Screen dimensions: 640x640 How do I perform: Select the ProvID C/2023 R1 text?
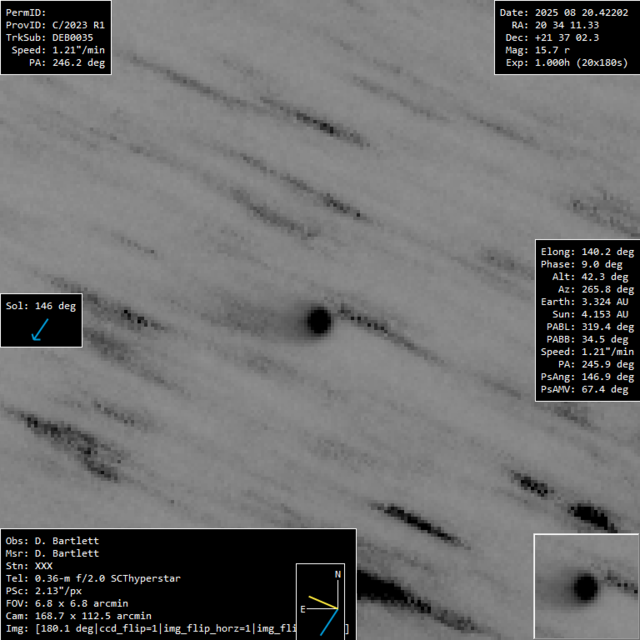(55, 25)
